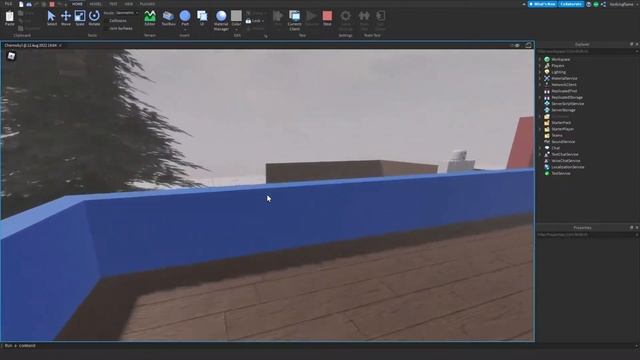640x360 pixels.
Task: Select VoiceChatService in Explorer
Action: click(565, 161)
